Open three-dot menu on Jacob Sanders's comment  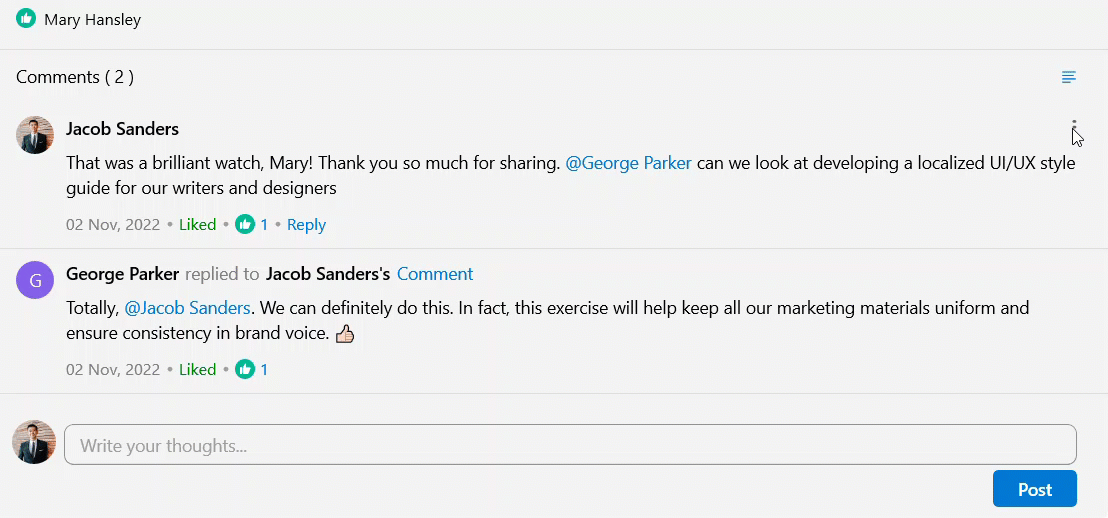[x=1074, y=130]
